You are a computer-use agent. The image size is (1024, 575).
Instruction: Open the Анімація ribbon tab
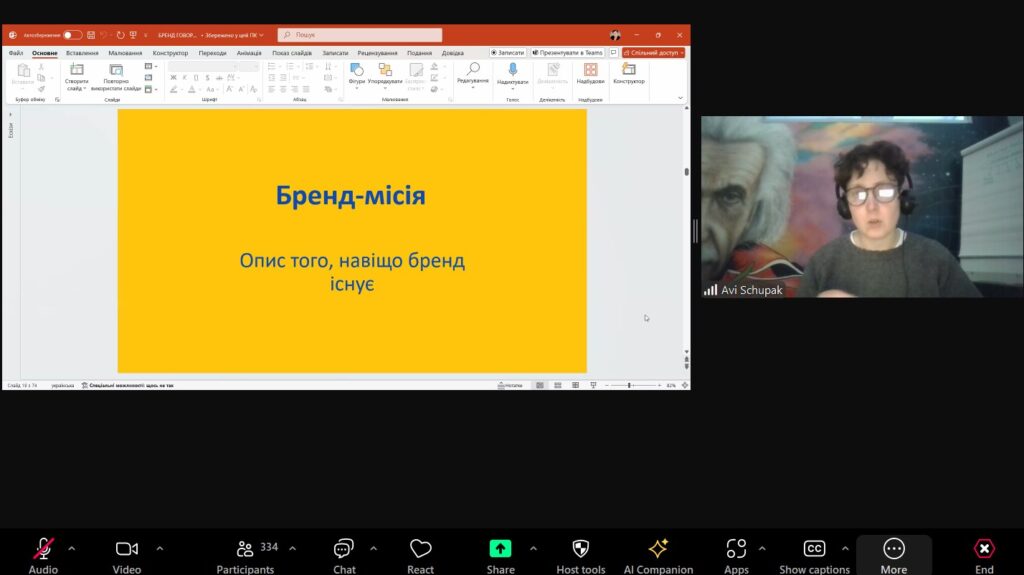coord(249,53)
